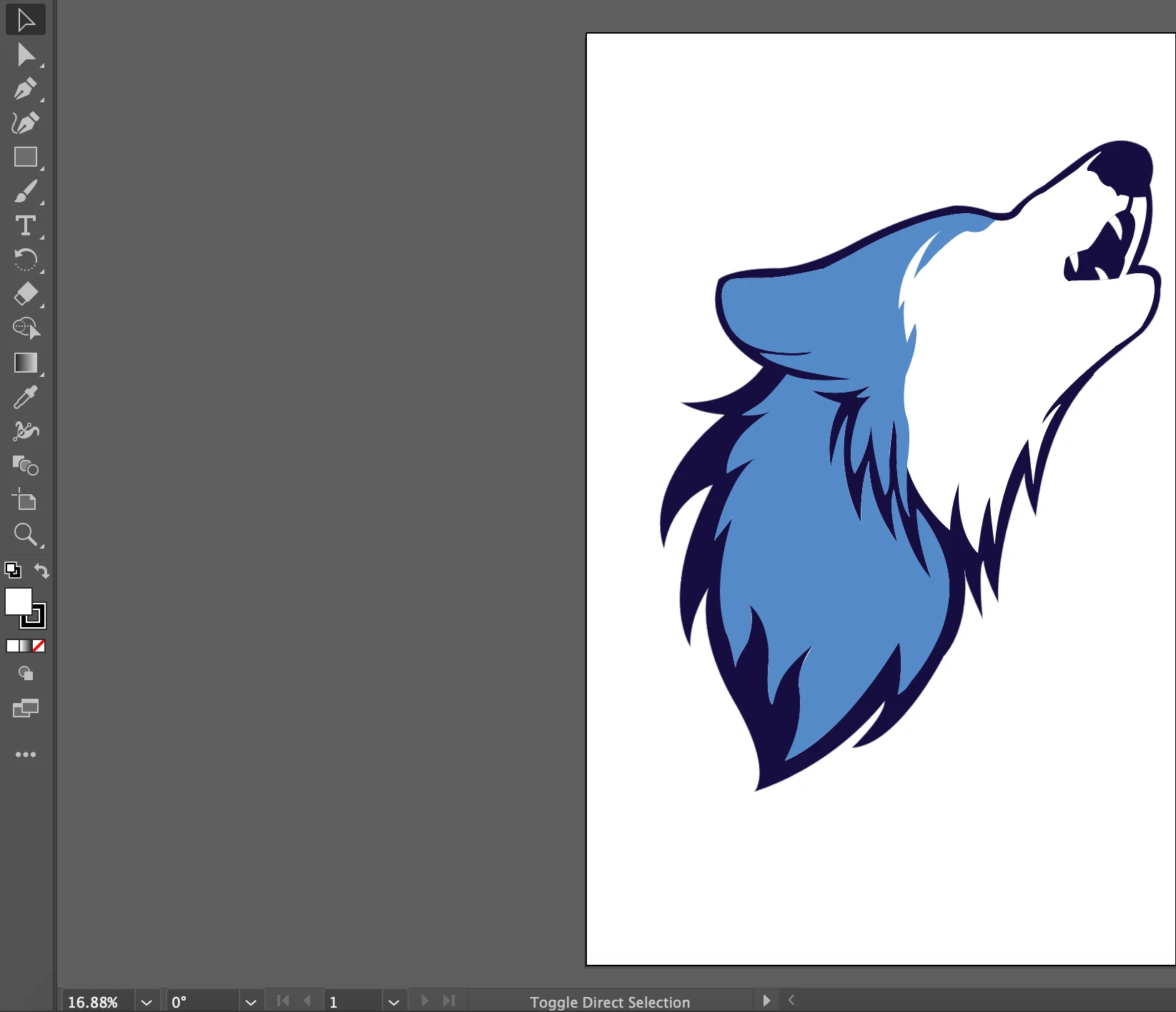Click the horizontal scroll left arrow

791,1000
